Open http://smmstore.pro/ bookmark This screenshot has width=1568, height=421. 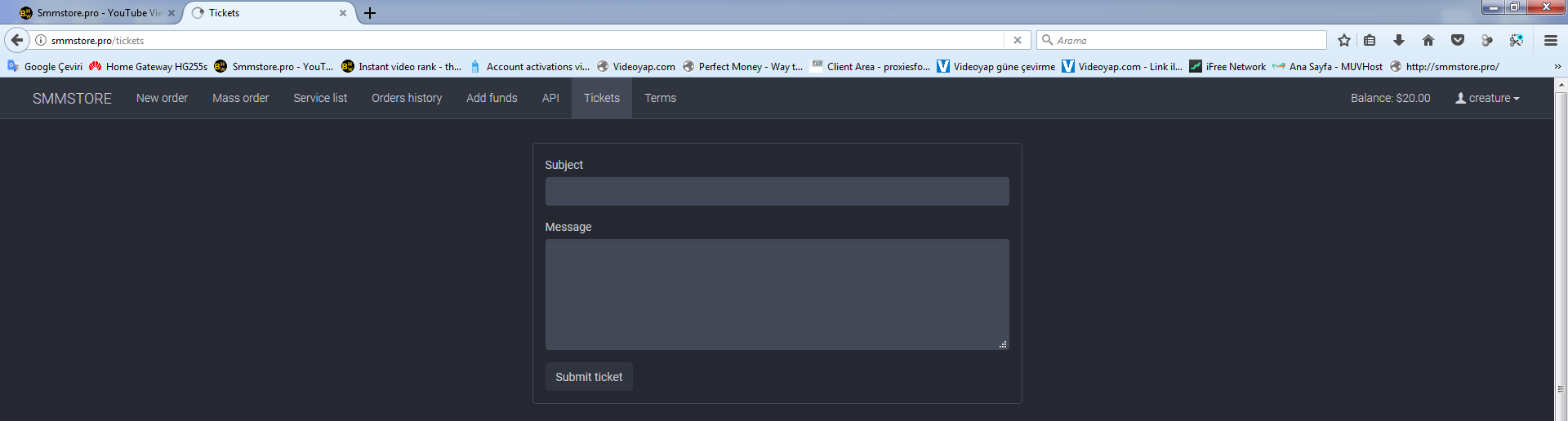click(x=1445, y=67)
